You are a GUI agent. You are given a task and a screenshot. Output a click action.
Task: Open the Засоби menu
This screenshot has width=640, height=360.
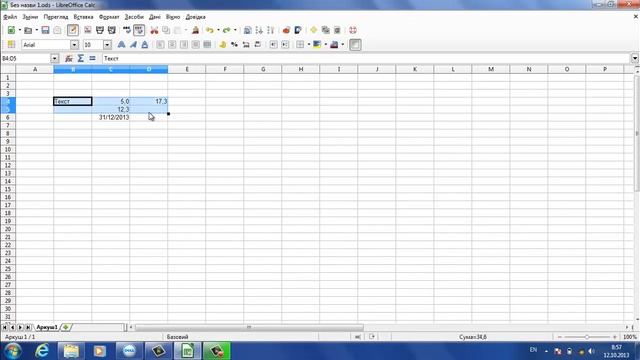coord(134,17)
